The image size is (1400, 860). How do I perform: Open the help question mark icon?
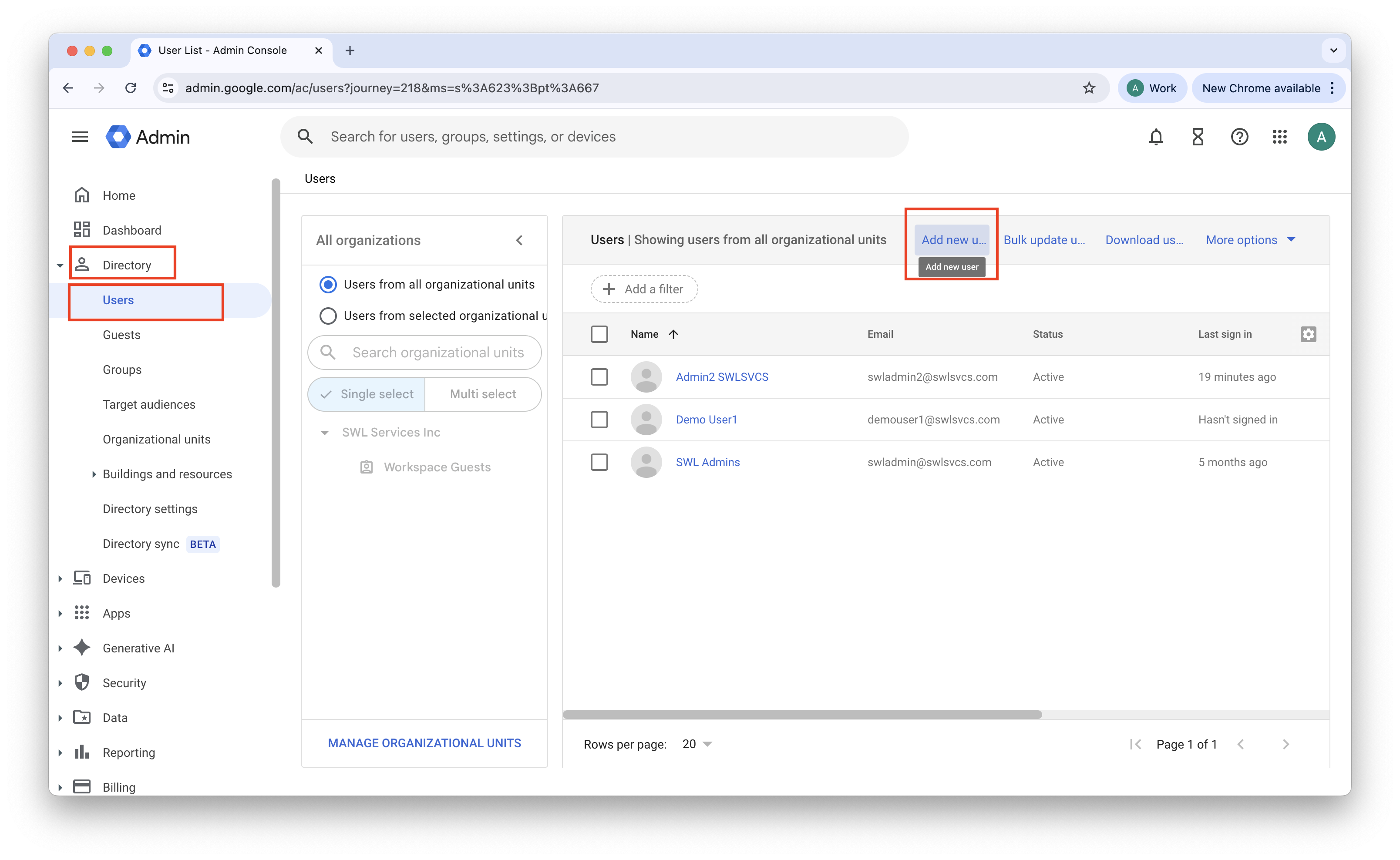click(x=1239, y=137)
